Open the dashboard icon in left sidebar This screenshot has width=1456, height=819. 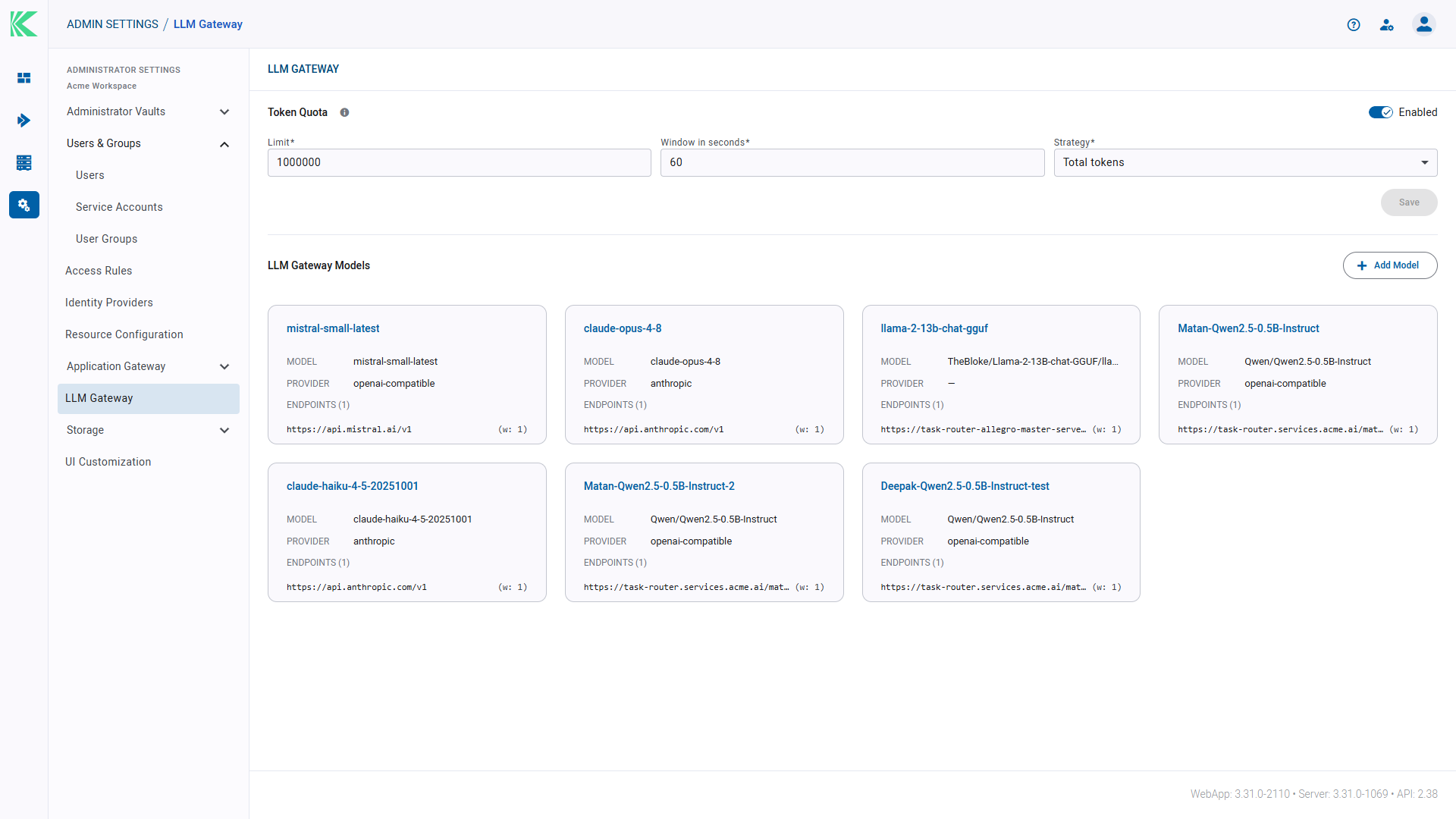point(24,78)
